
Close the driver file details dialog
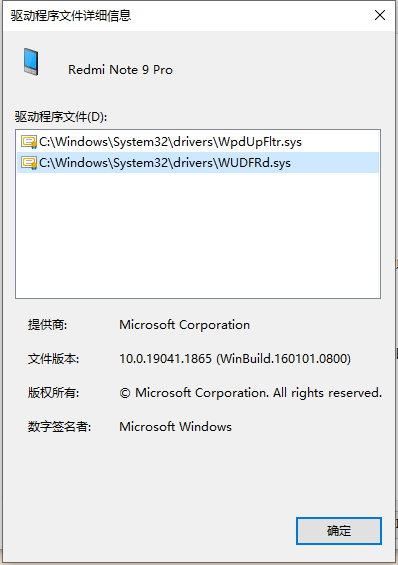(380, 15)
